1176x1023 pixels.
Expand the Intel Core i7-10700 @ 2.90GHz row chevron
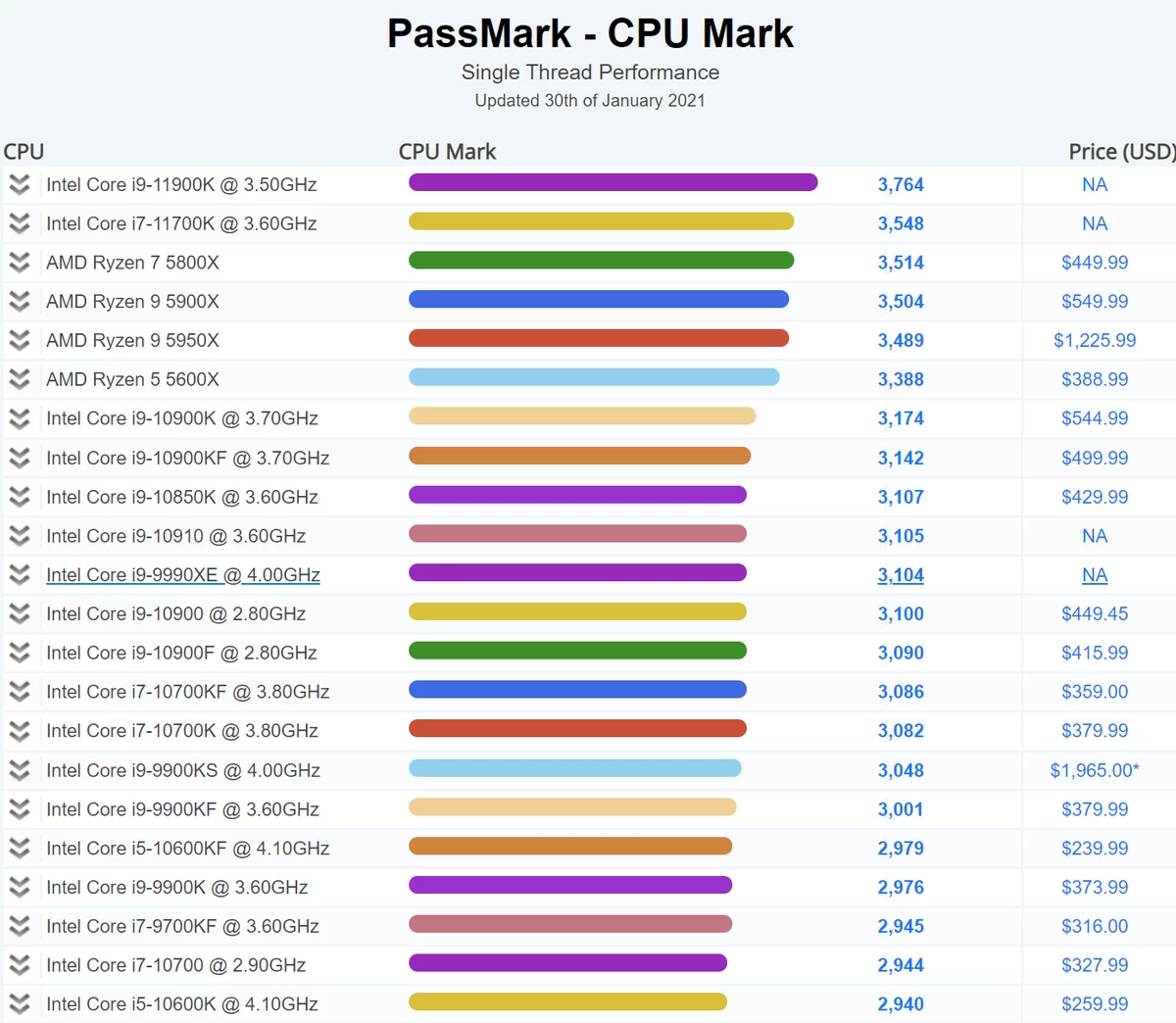coord(20,965)
